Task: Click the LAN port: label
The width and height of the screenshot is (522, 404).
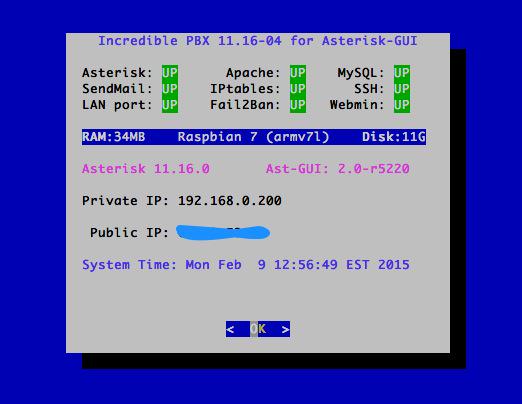Action: point(117,105)
